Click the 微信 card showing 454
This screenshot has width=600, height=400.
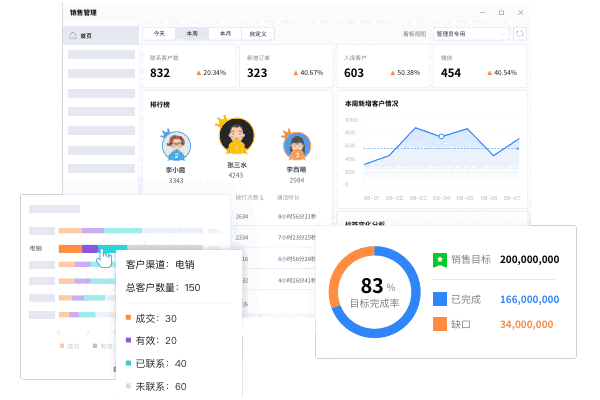coord(479,66)
